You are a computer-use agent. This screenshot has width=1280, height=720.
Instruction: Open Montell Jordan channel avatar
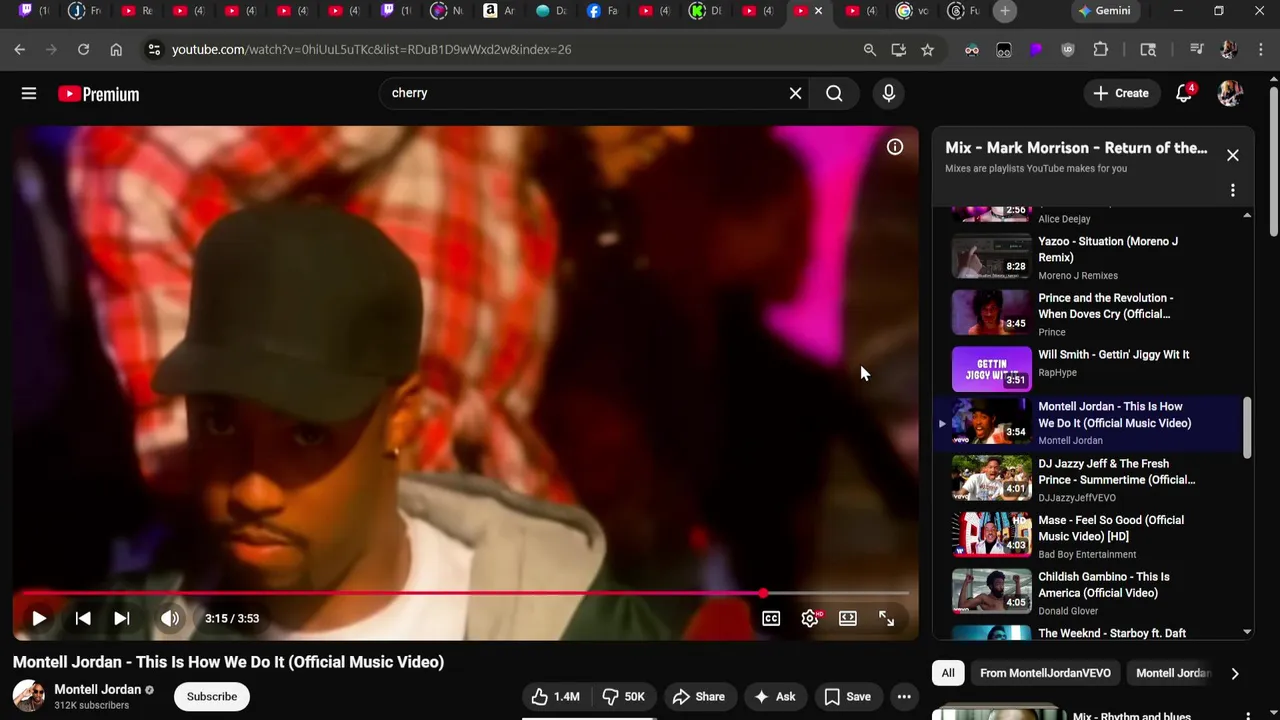(29, 696)
